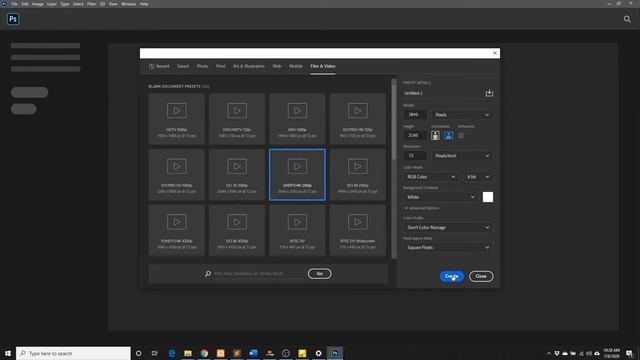
Task: Open the White background contents dropdown
Action: (441, 197)
